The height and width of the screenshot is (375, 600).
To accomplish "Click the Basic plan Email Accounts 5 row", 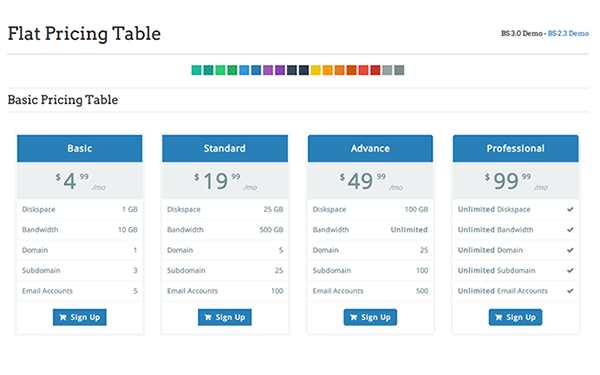I will [x=80, y=291].
